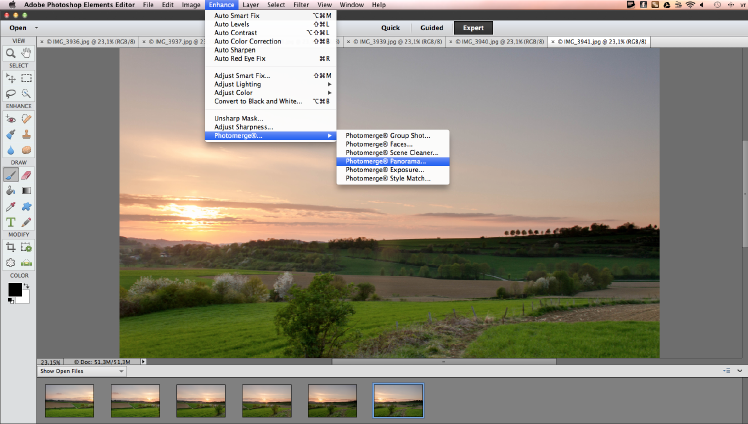This screenshot has width=748, height=424.
Task: Open the status bar info arrow menu
Action: click(x=143, y=362)
